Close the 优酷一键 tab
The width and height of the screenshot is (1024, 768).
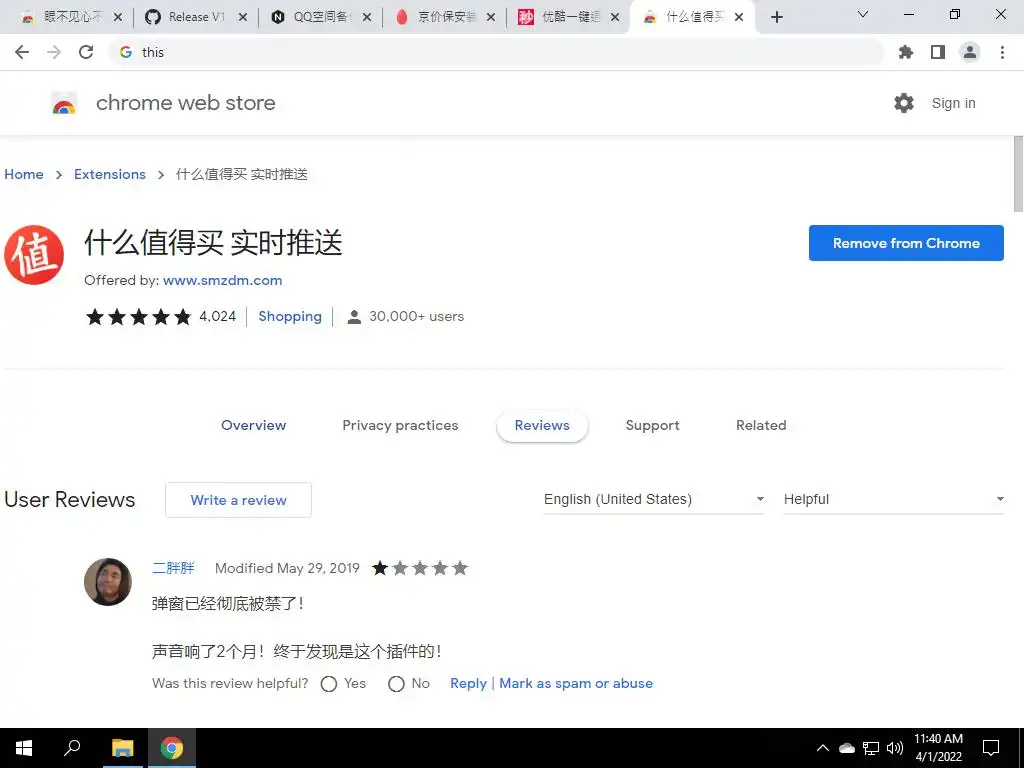(x=615, y=18)
